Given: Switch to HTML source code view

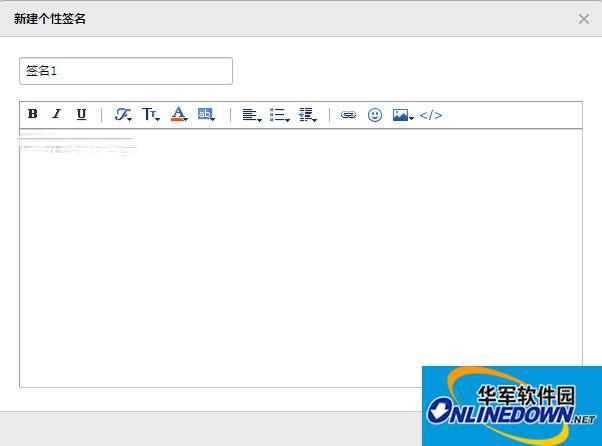Looking at the screenshot, I should (430, 115).
